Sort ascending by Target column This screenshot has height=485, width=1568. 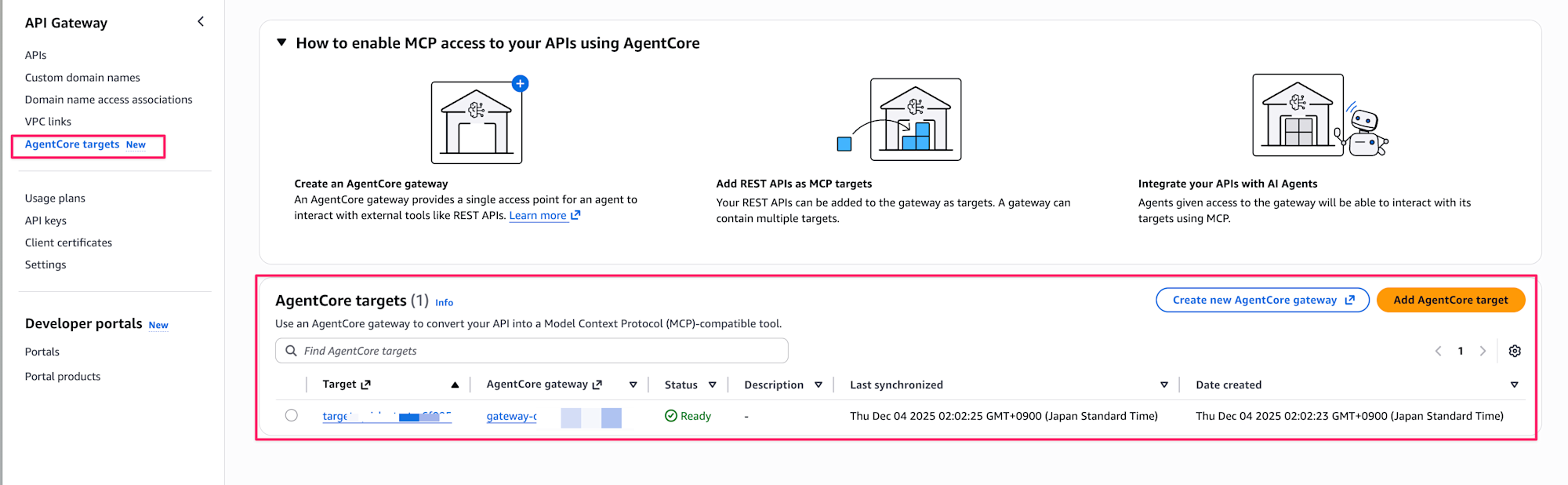tap(455, 385)
